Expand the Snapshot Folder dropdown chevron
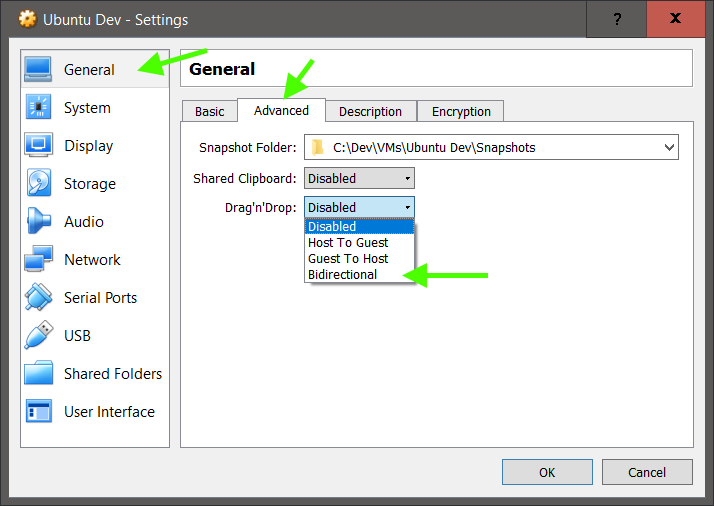 click(669, 147)
